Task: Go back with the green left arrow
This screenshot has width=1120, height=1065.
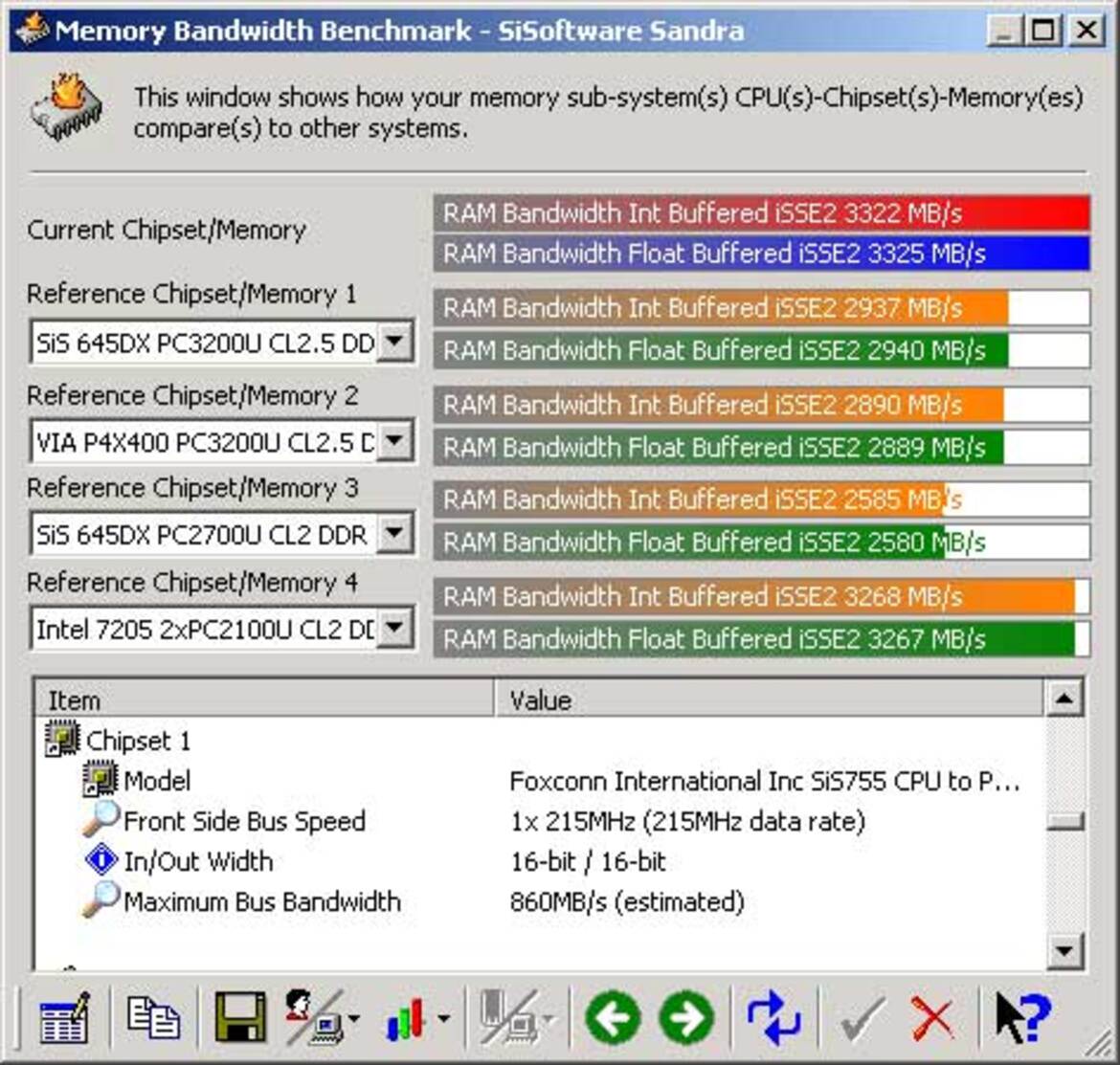Action: [612, 1017]
